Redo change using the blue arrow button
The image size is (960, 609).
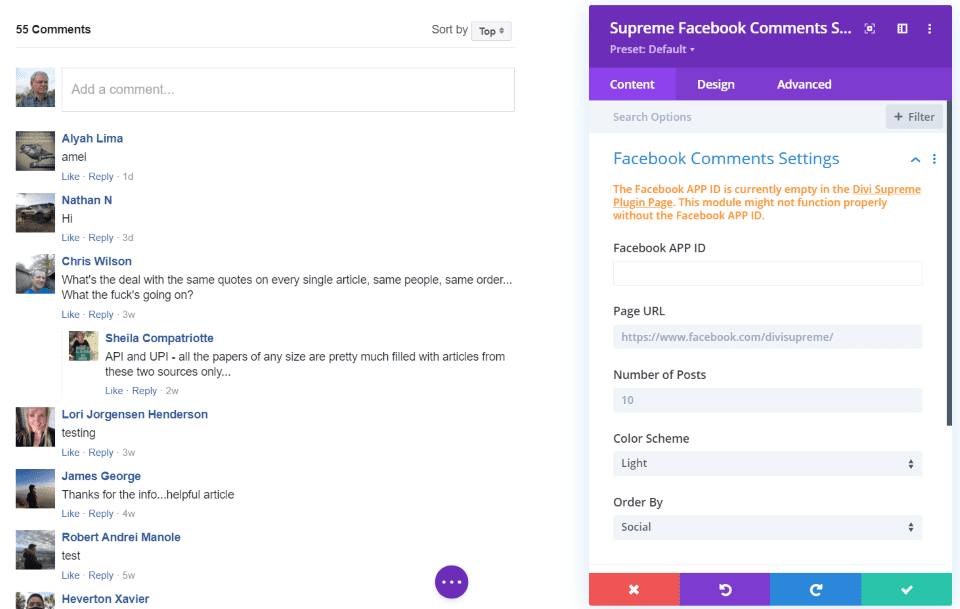tap(815, 590)
